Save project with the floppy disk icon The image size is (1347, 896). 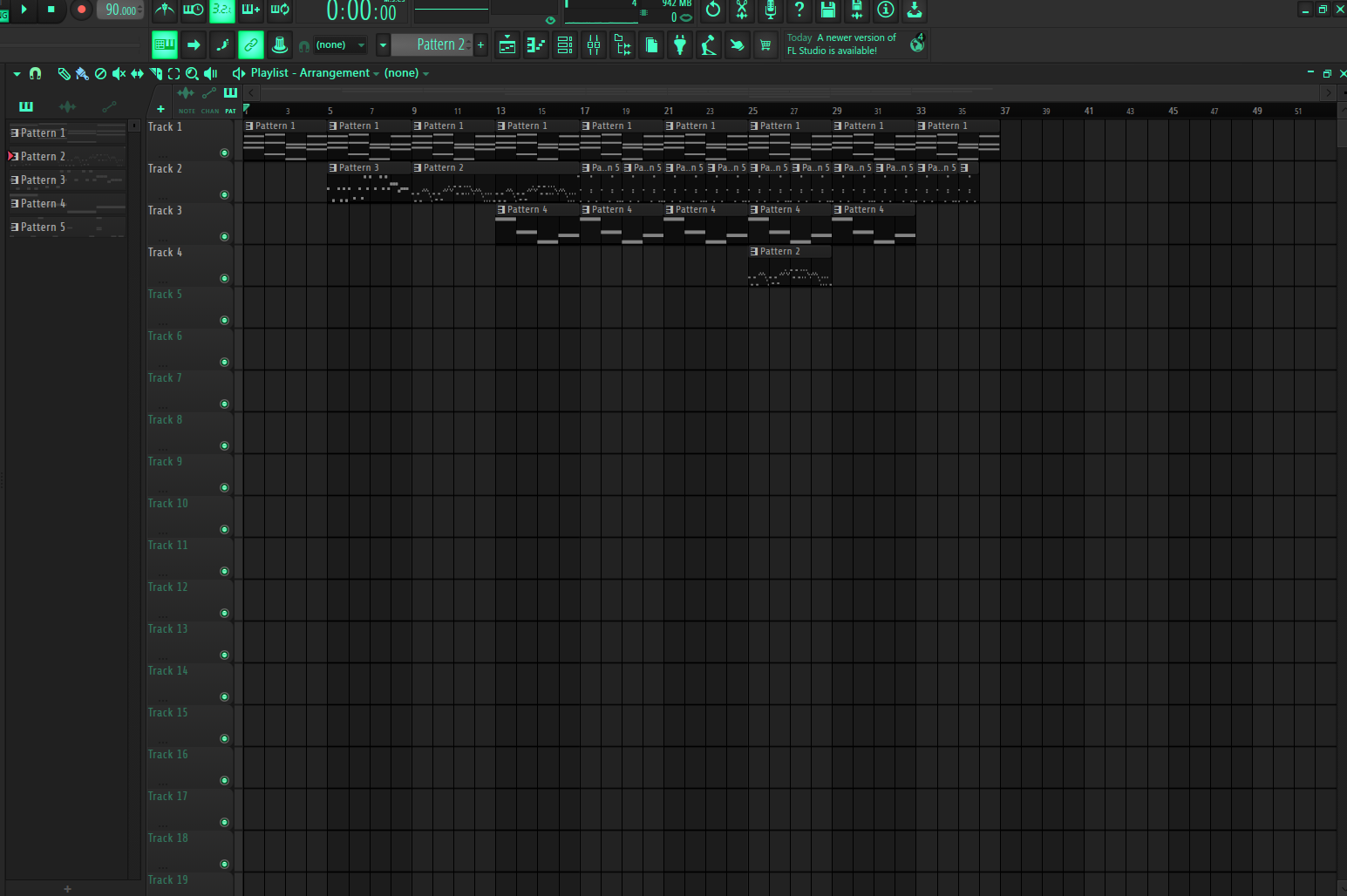point(828,10)
